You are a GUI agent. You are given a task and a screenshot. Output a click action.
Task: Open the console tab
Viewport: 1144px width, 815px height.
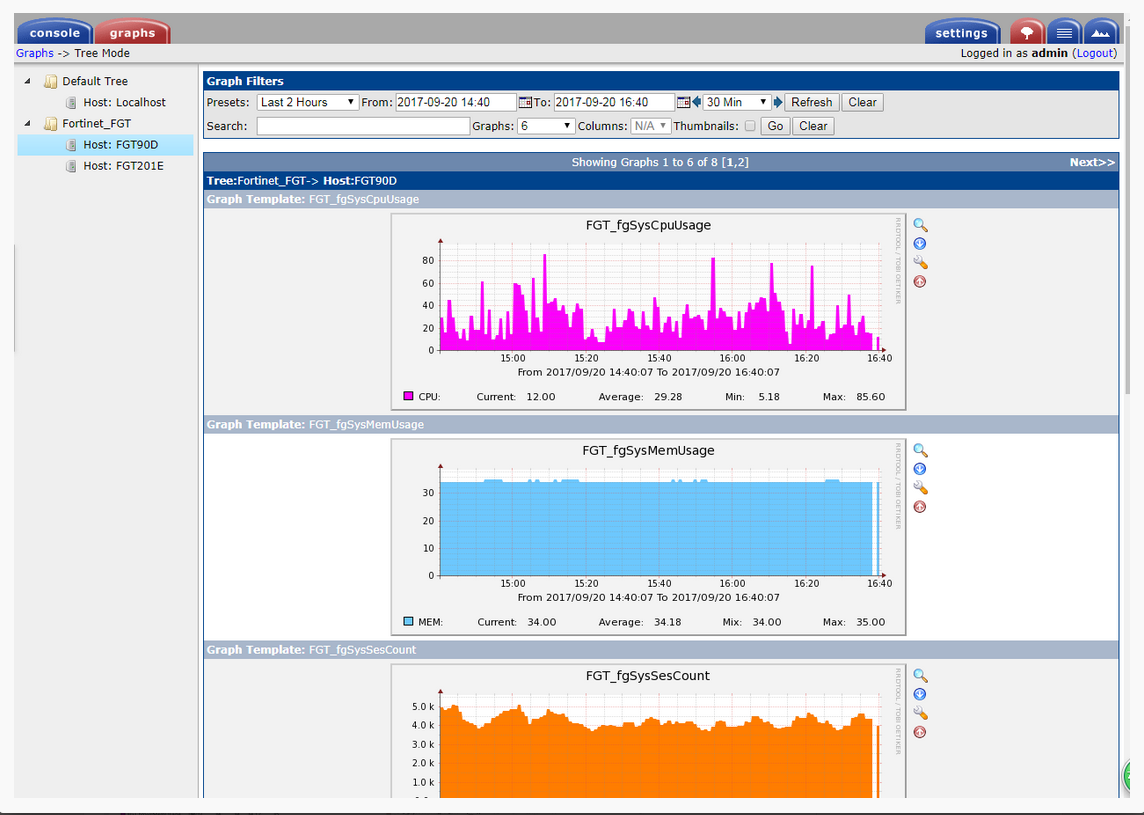click(x=55, y=33)
